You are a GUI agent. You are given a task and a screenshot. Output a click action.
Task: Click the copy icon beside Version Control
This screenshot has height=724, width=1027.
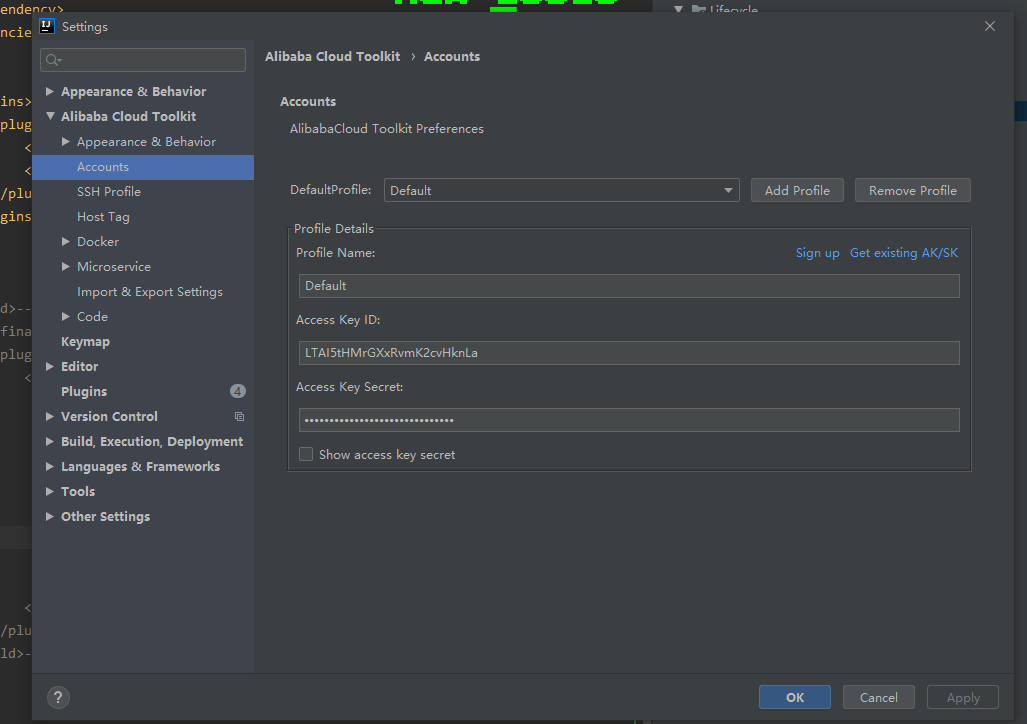point(239,417)
